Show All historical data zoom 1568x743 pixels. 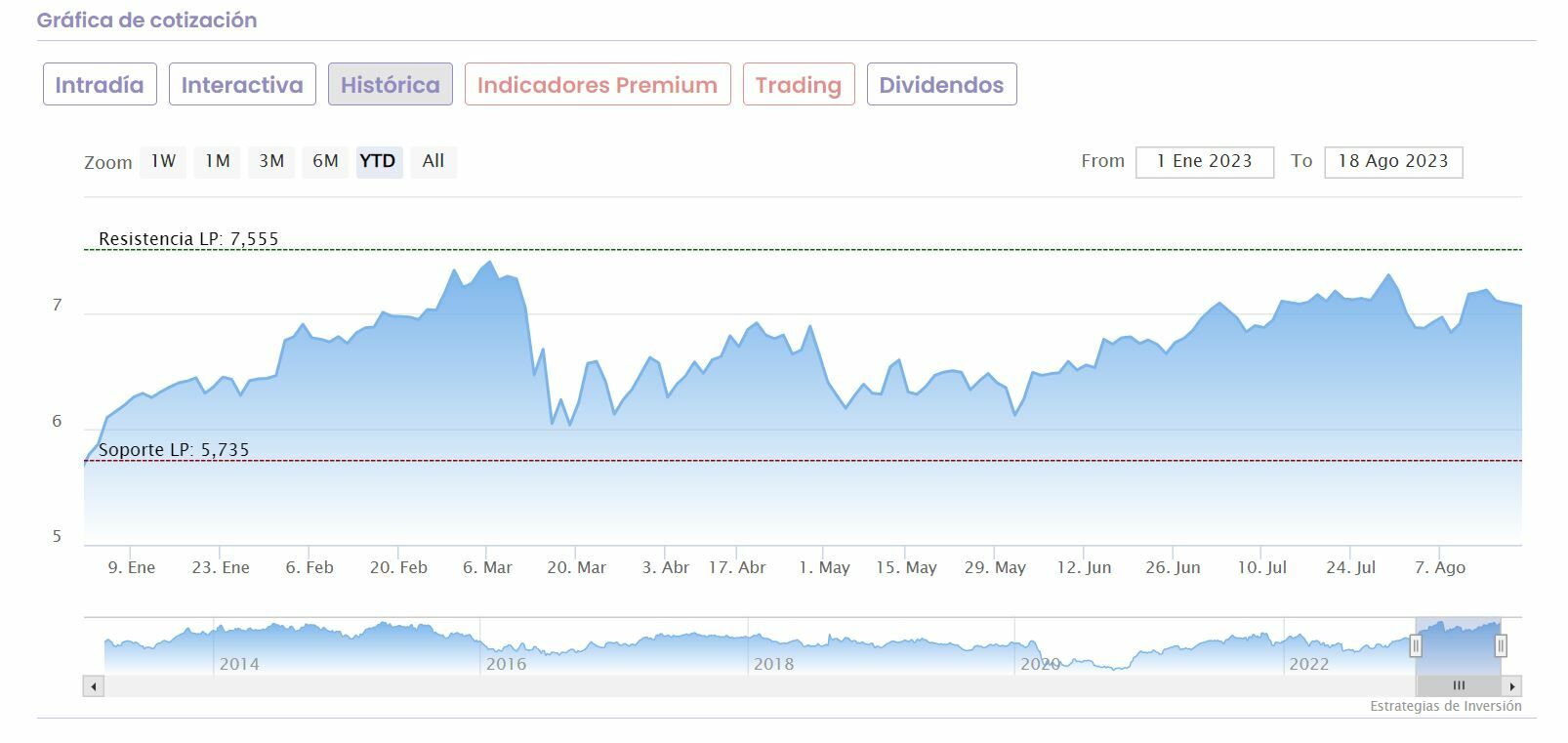(x=433, y=161)
